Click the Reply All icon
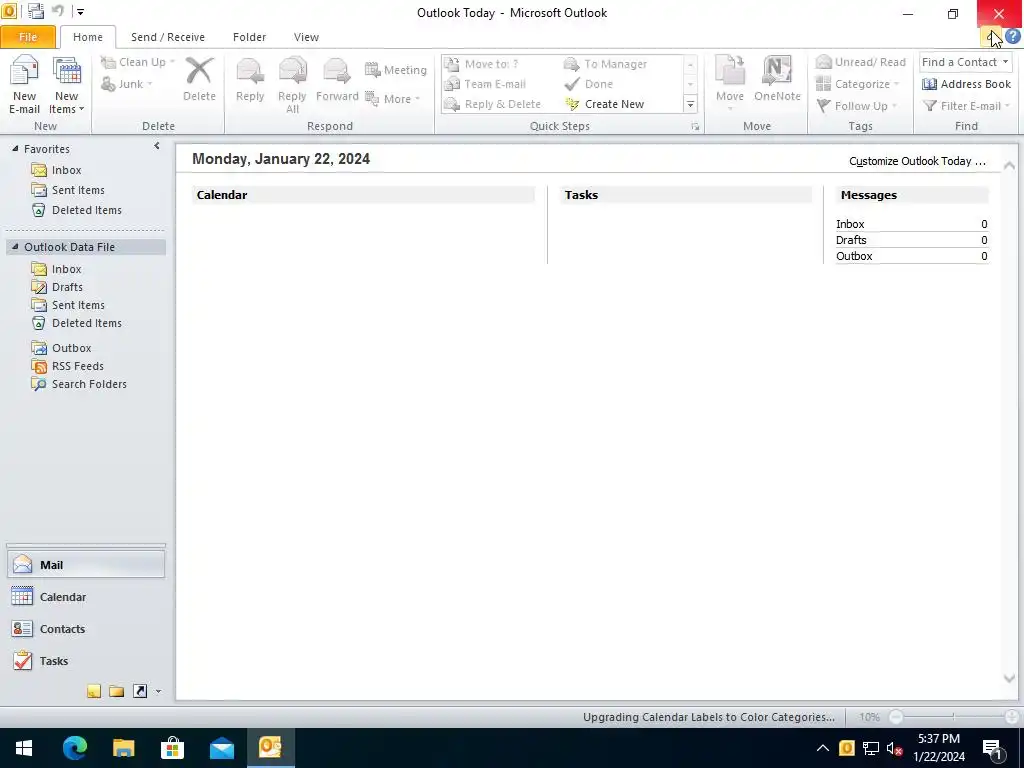The width and height of the screenshot is (1024, 768). click(292, 85)
